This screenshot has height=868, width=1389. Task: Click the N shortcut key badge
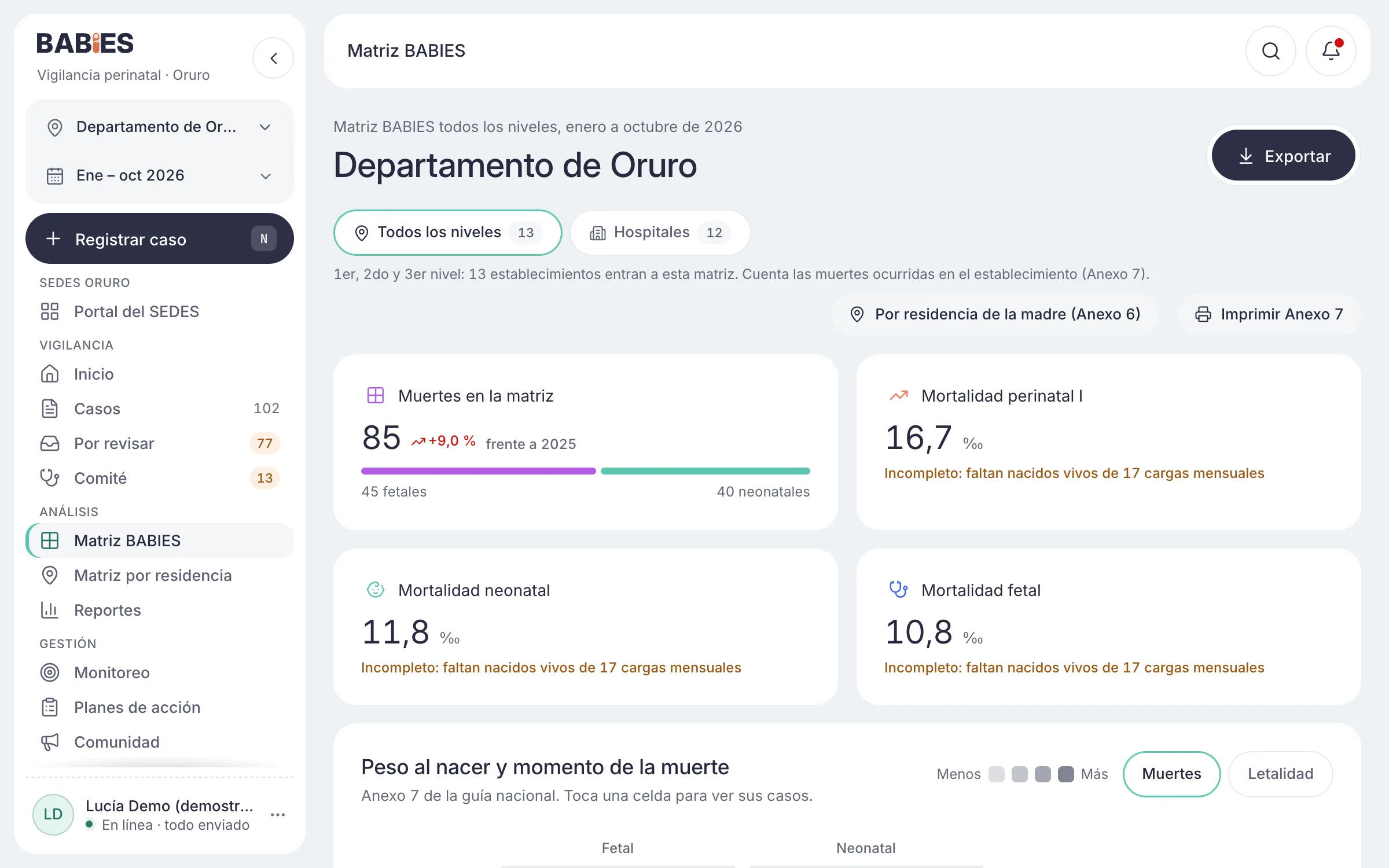tap(264, 238)
